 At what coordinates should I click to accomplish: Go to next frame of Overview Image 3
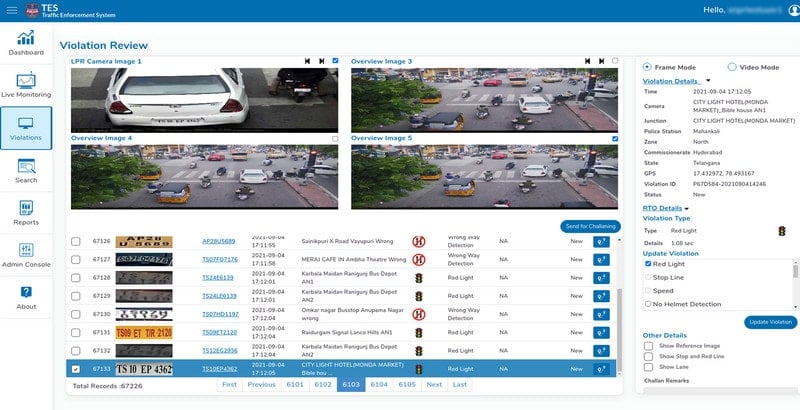click(602, 61)
